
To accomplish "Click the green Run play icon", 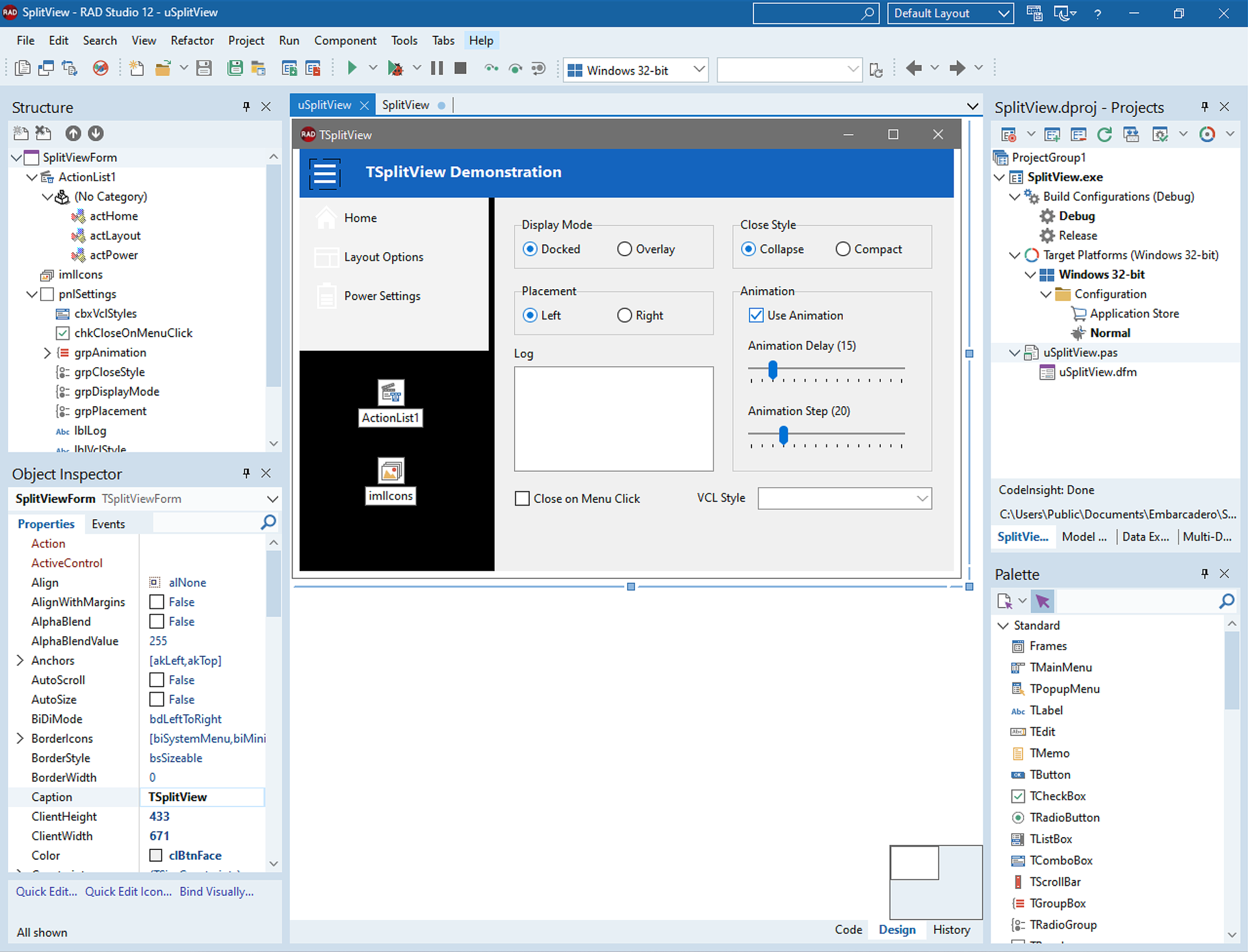I will [x=352, y=68].
